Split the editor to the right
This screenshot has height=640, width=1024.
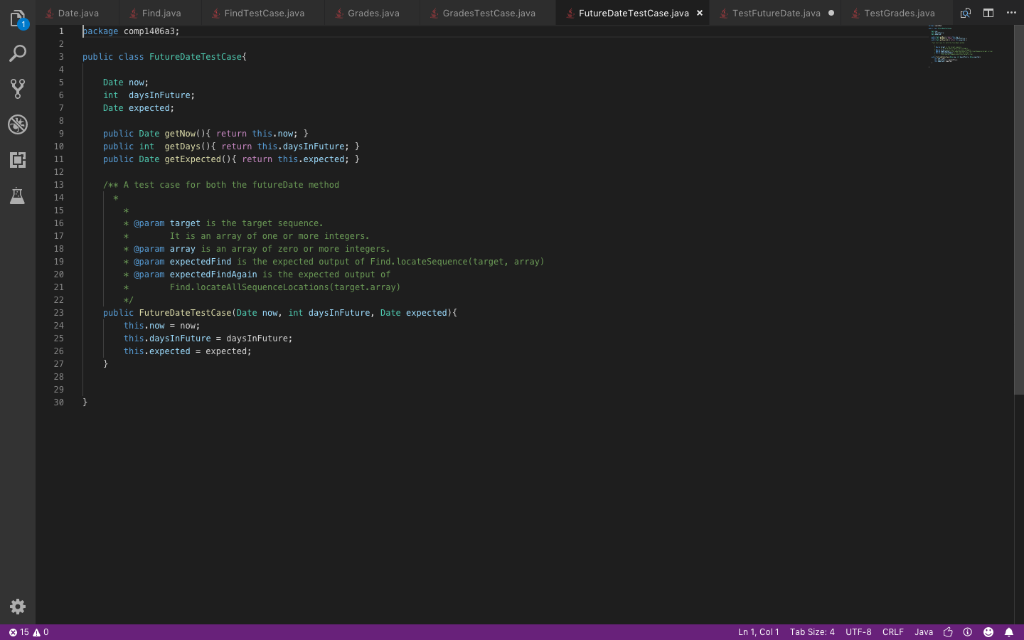(988, 13)
